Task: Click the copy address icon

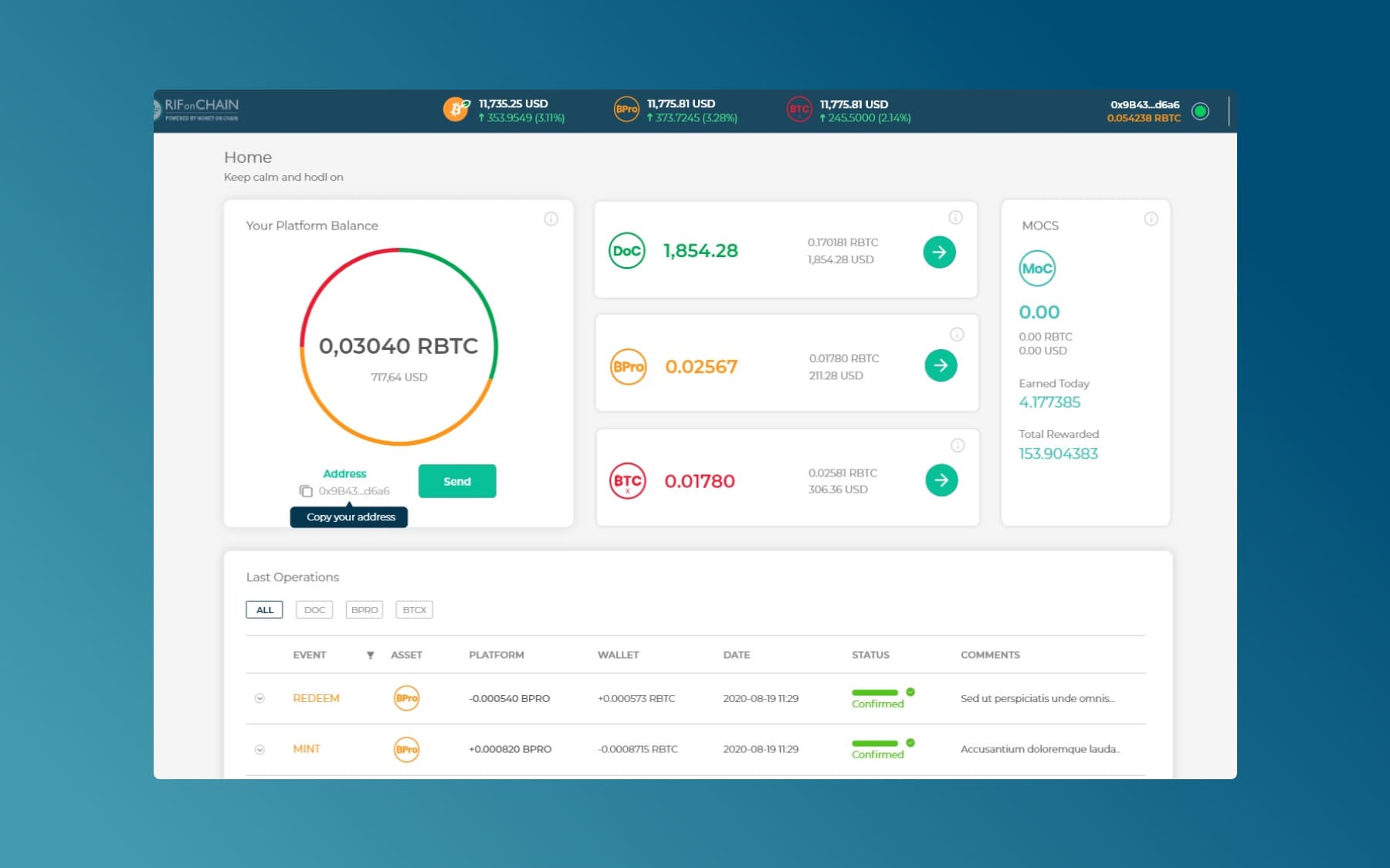Action: tap(306, 491)
